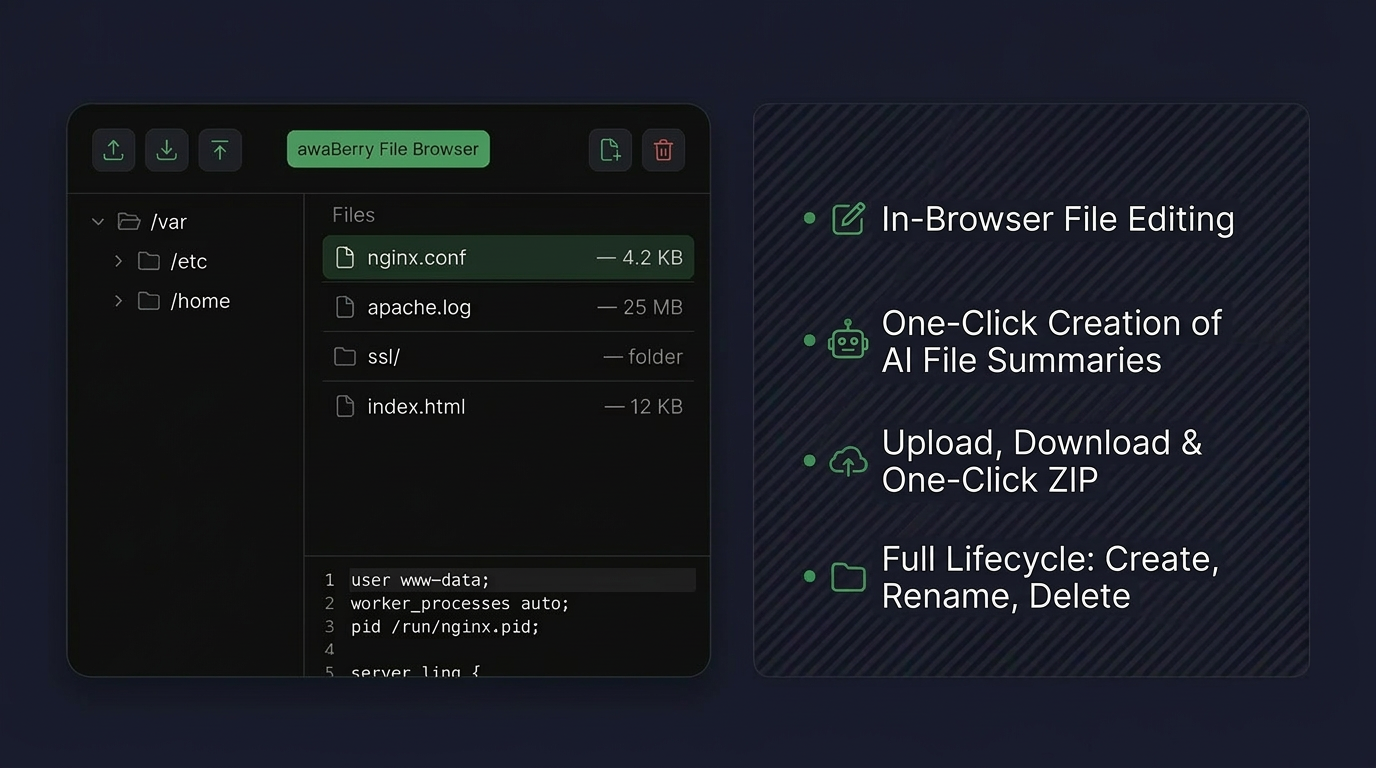Expand the /home directory
This screenshot has height=768, width=1376.
point(118,300)
